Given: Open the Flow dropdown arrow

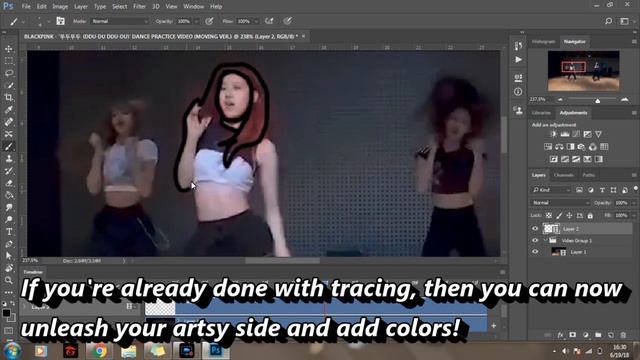Looking at the screenshot, I should 256,21.
